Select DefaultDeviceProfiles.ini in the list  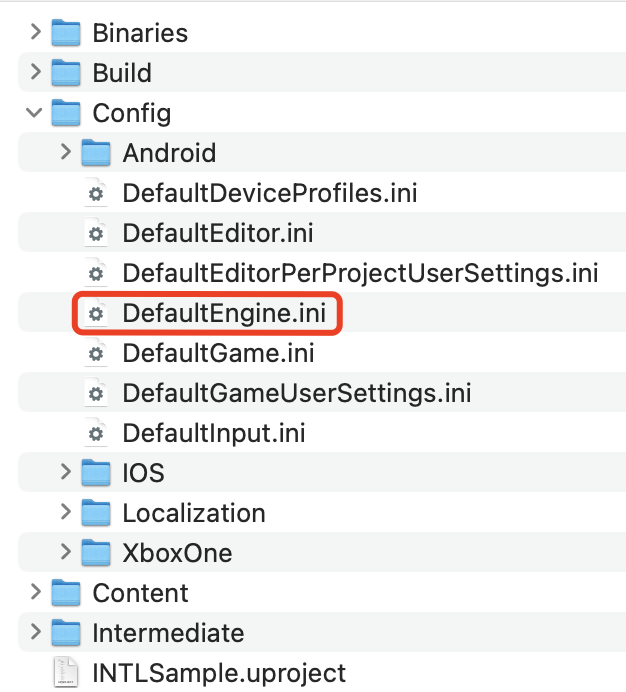click(x=270, y=193)
